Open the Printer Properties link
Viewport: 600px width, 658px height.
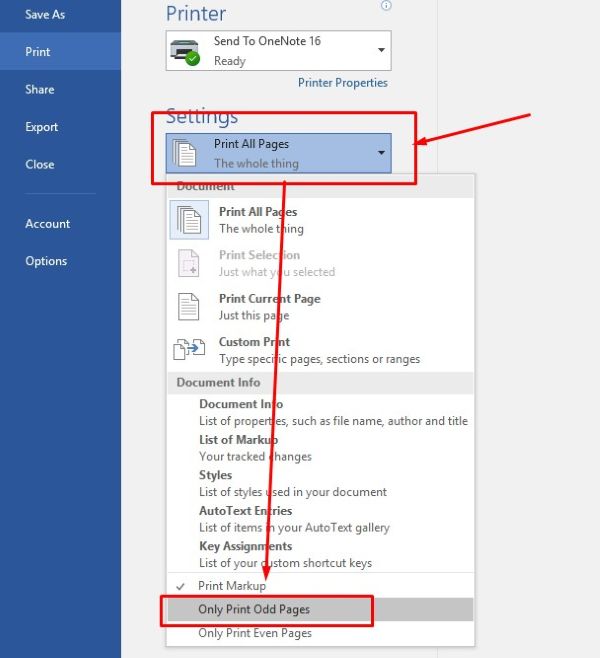343,83
